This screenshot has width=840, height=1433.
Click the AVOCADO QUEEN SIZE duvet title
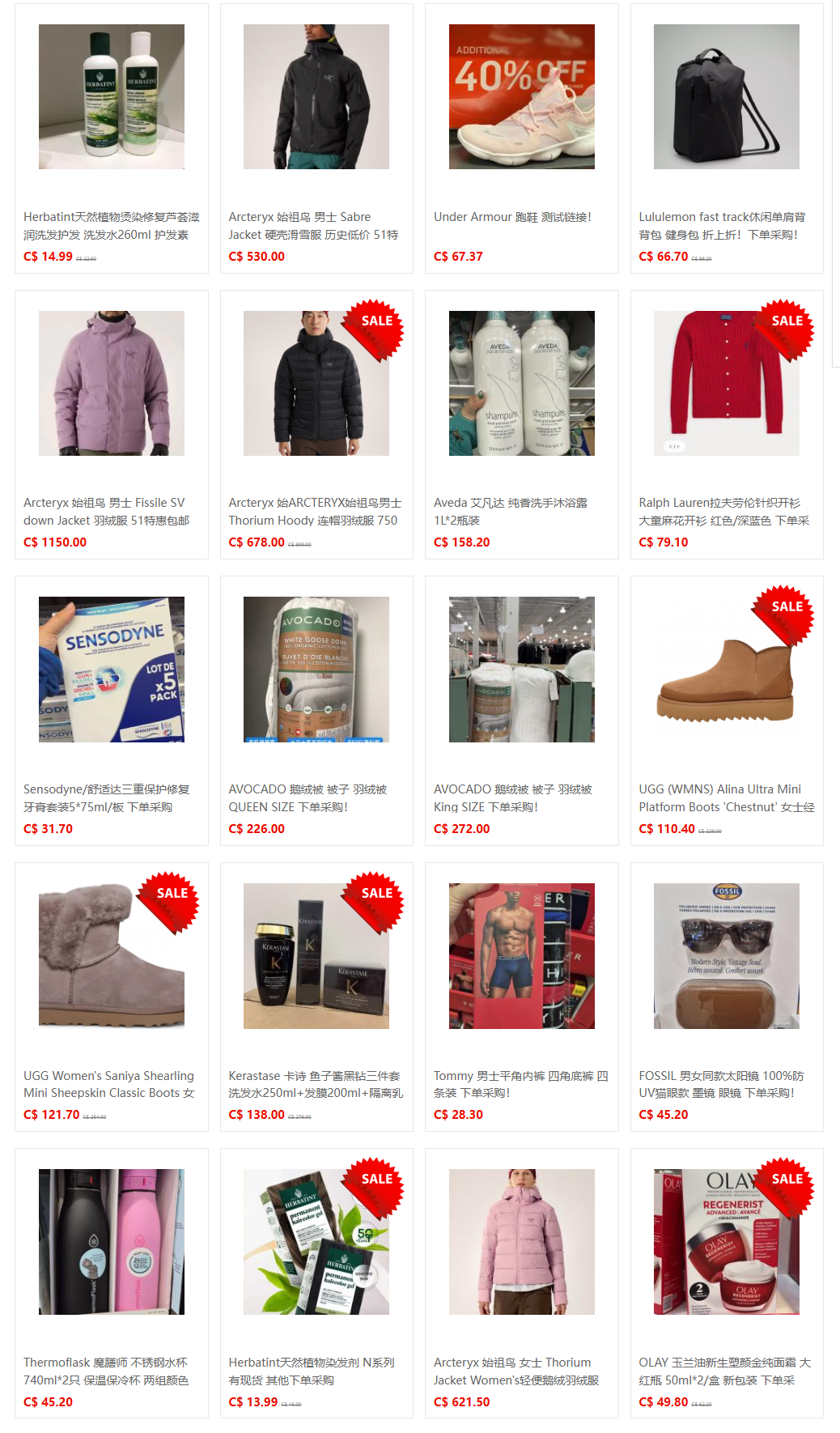coord(308,798)
